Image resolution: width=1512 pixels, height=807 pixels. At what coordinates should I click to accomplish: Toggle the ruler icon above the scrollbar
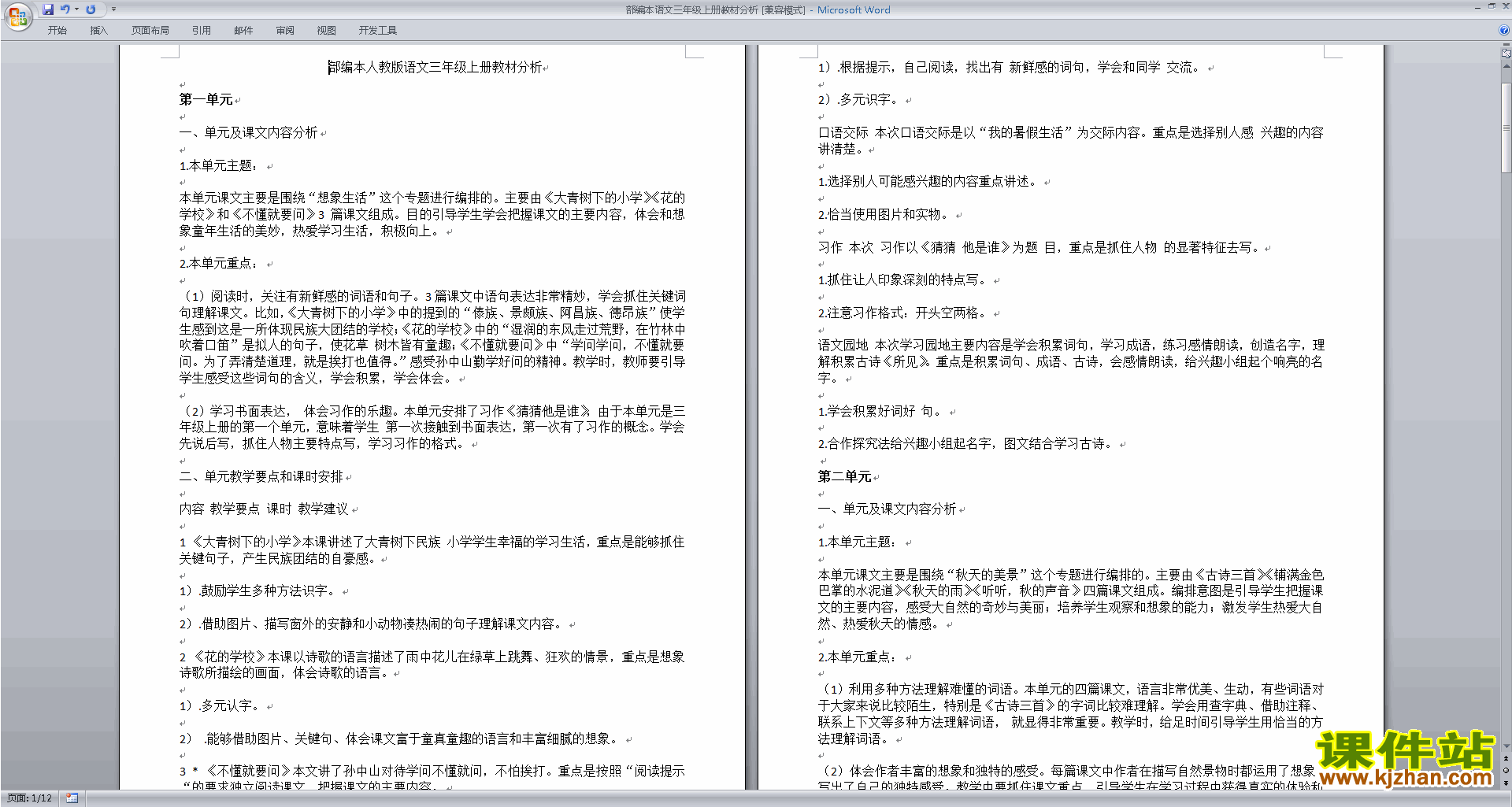(1506, 54)
